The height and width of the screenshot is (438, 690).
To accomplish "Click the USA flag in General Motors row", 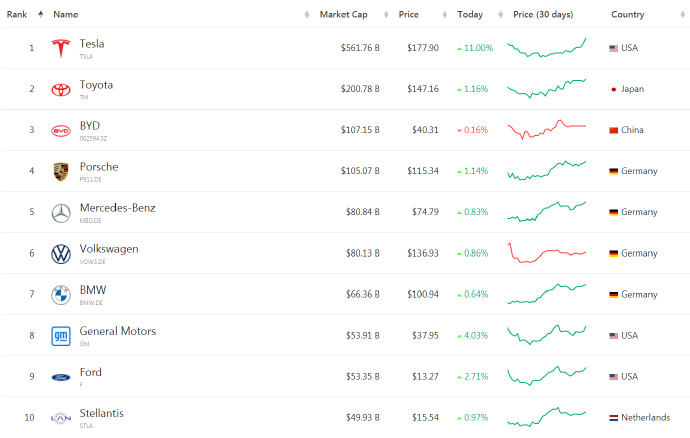I will [x=613, y=336].
